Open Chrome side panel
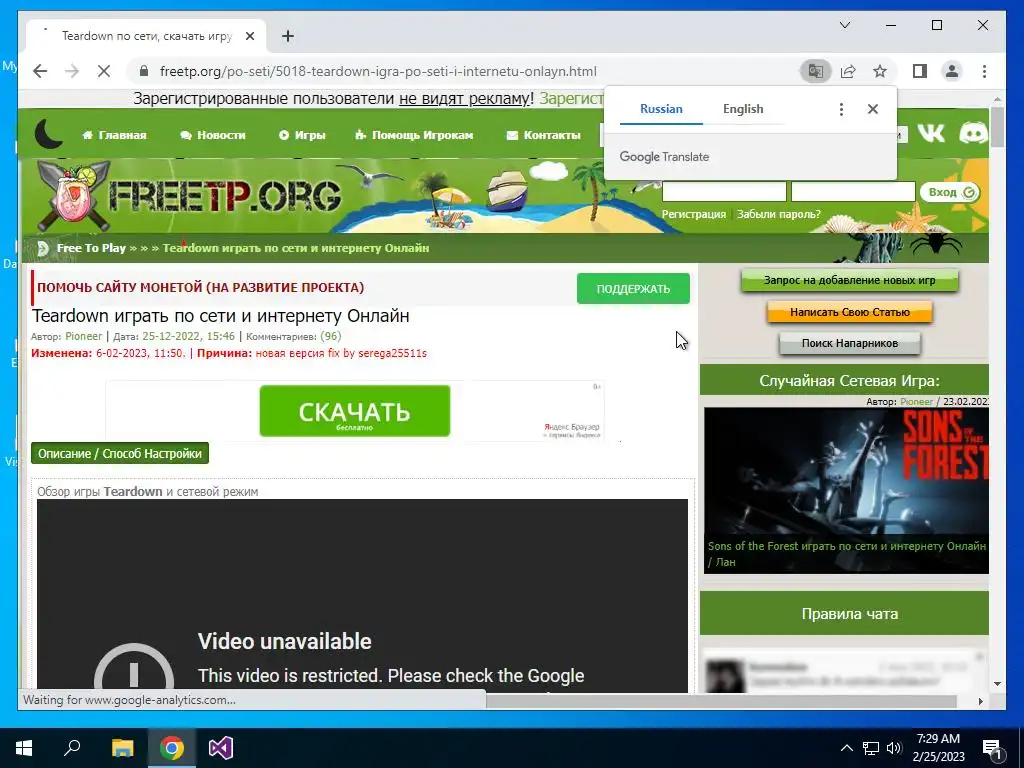1024x768 pixels. (920, 71)
